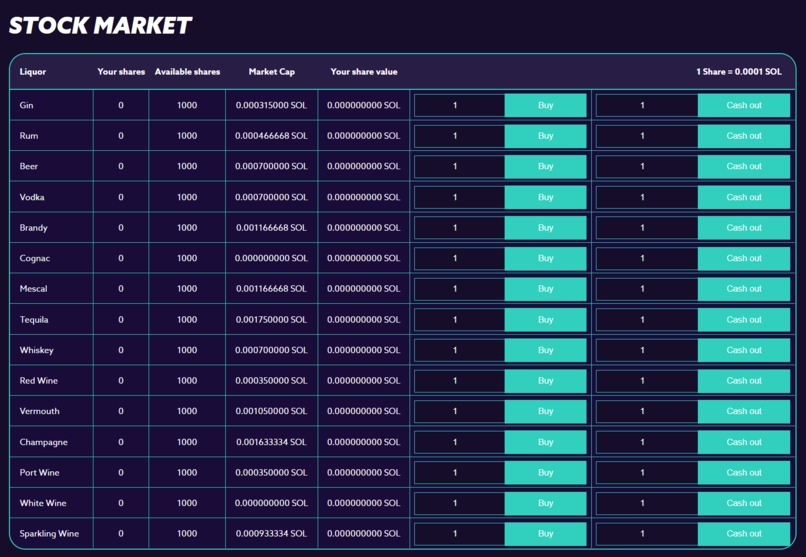Click the 1 Share = 0.0001 SOL label
Image resolution: width=806 pixels, height=557 pixels.
point(739,72)
